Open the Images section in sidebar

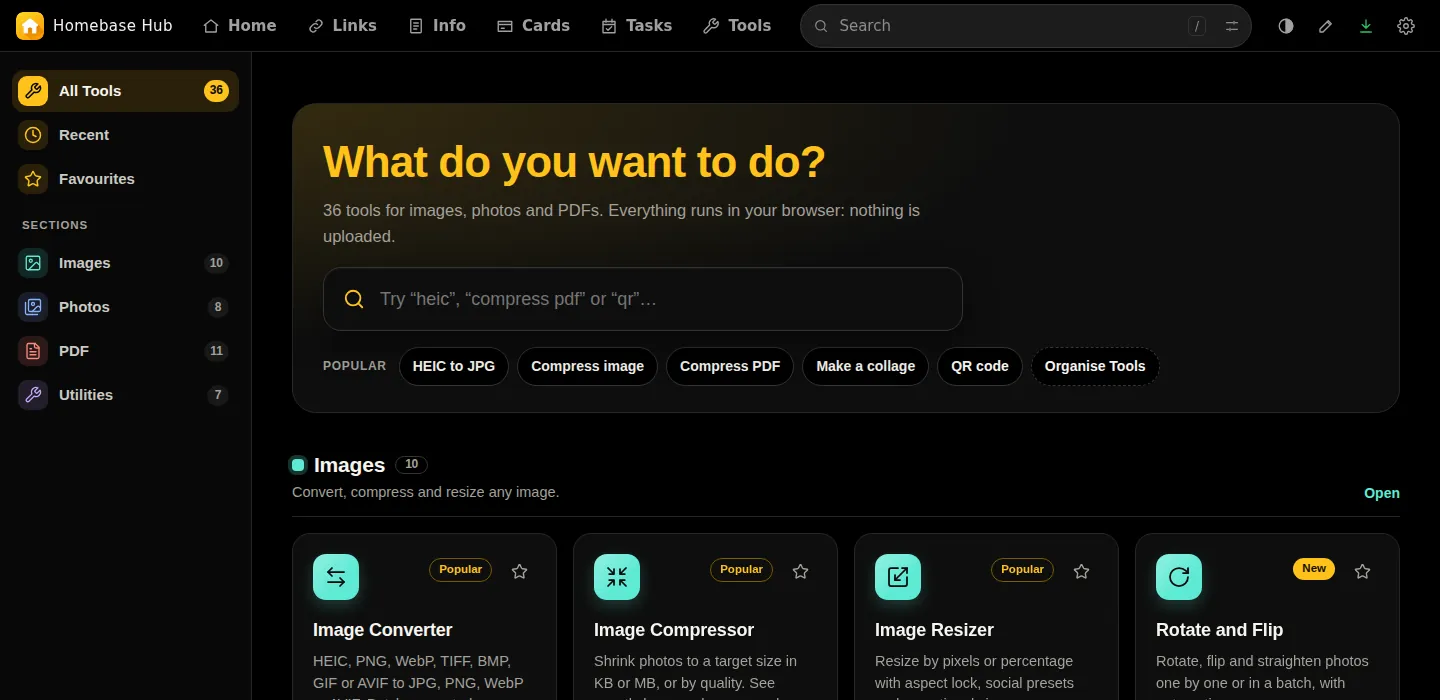(x=125, y=263)
